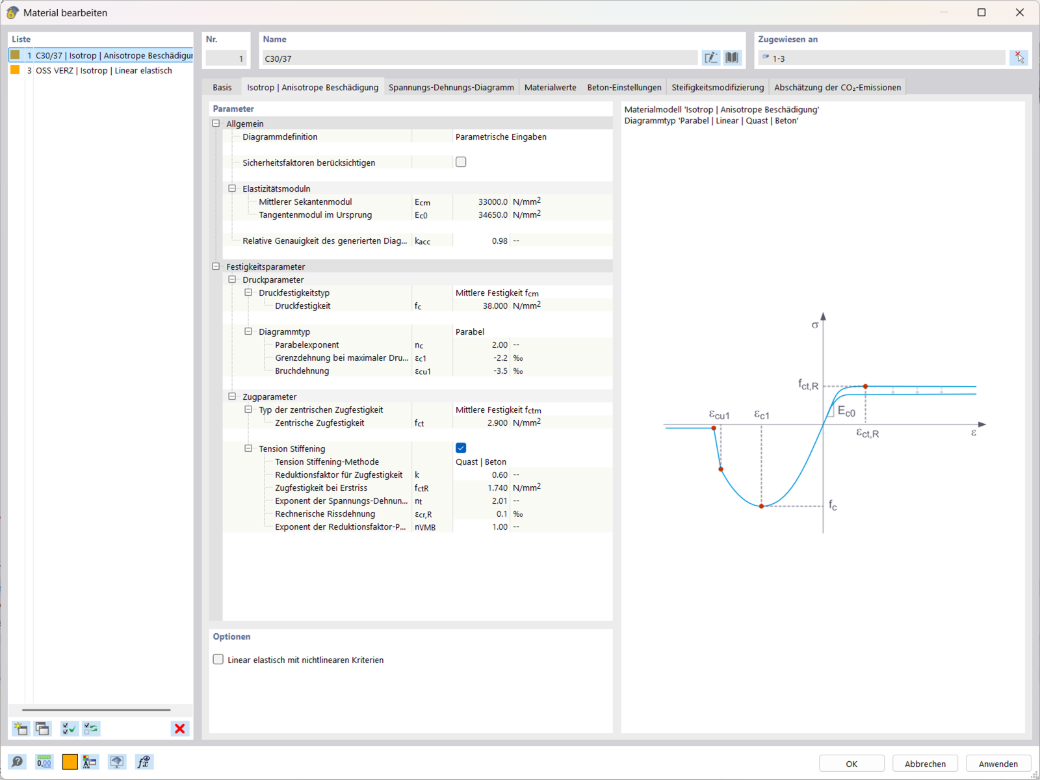1040x780 pixels.
Task: Collapse the Allgemein section
Action: [216, 123]
